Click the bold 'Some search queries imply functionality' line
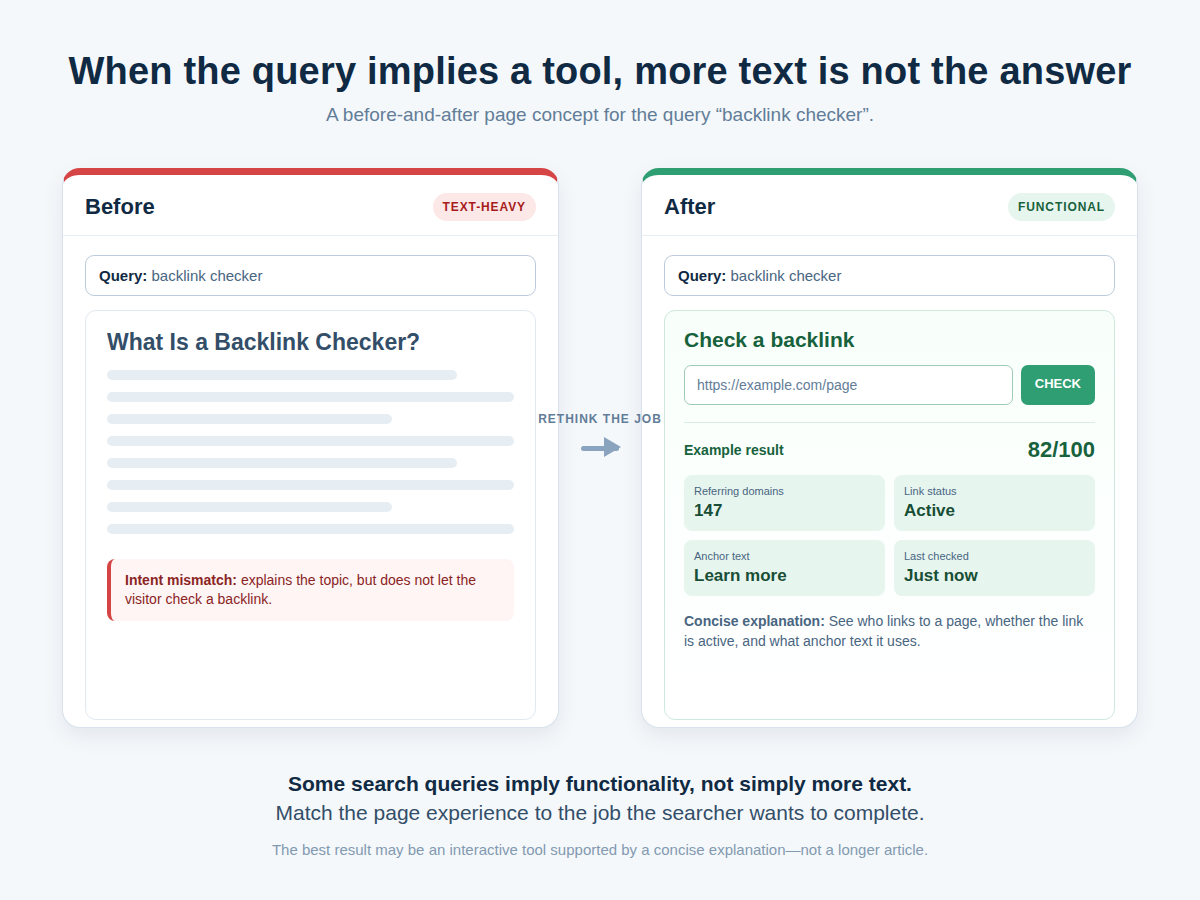This screenshot has height=900, width=1200. point(600,784)
